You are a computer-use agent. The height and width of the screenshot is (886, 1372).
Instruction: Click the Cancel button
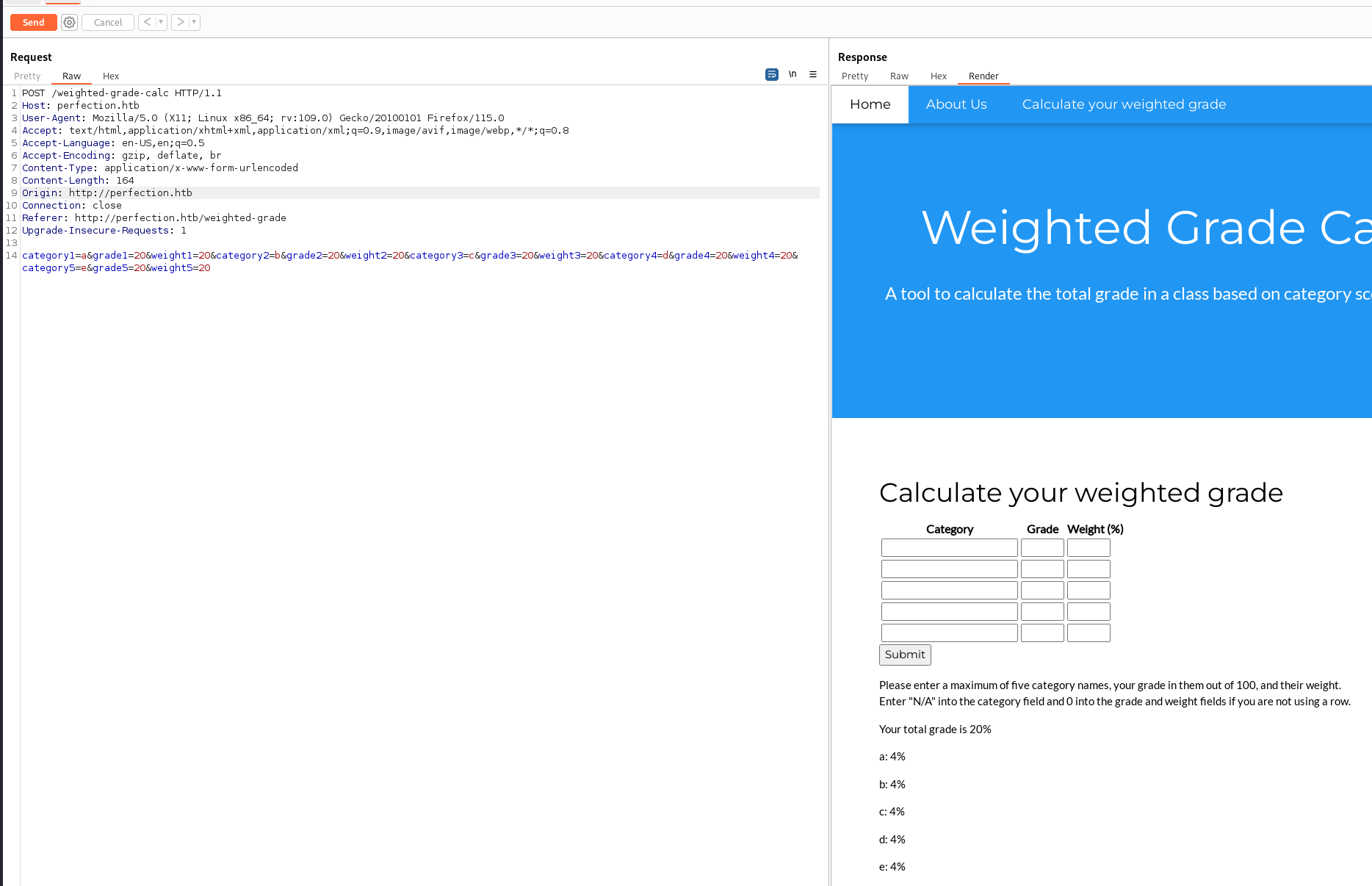point(108,23)
